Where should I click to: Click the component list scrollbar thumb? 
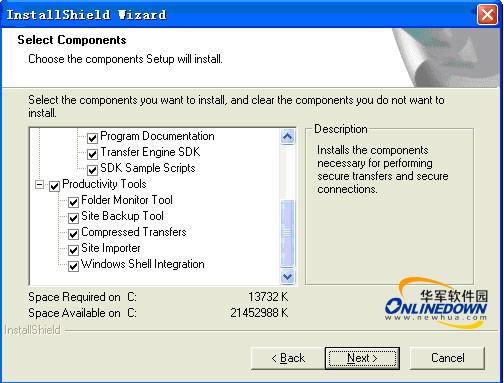(x=287, y=233)
